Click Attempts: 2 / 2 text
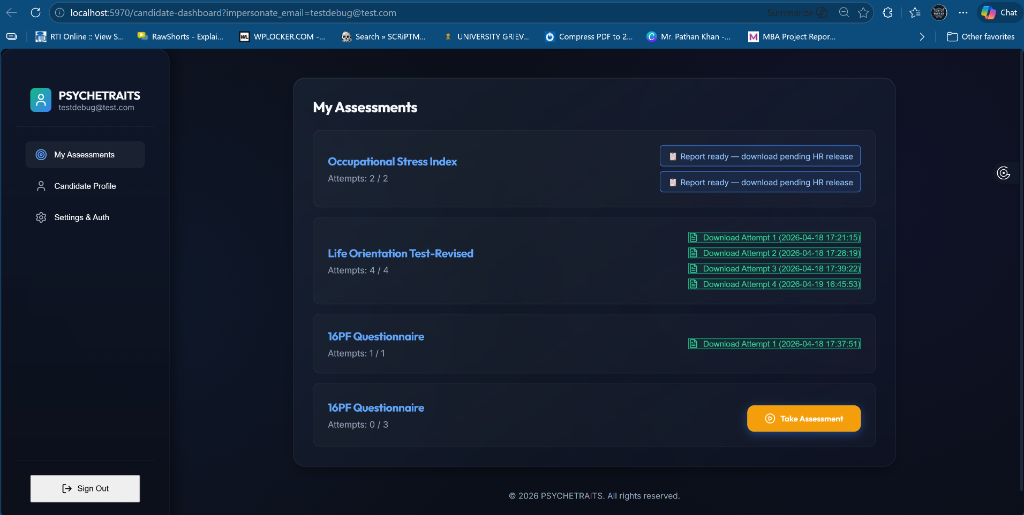The width and height of the screenshot is (1024, 515). (358, 178)
